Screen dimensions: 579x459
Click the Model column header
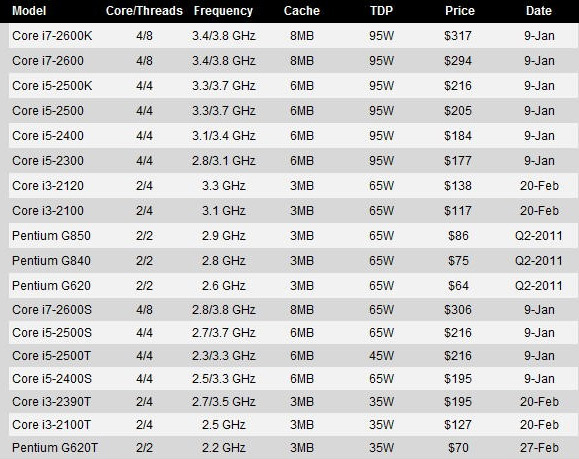pyautogui.click(x=29, y=11)
